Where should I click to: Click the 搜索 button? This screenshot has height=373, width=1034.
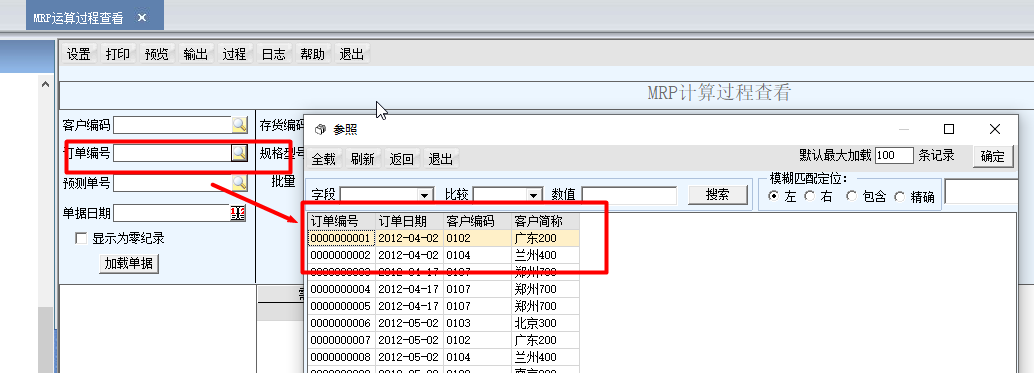pyautogui.click(x=717, y=194)
